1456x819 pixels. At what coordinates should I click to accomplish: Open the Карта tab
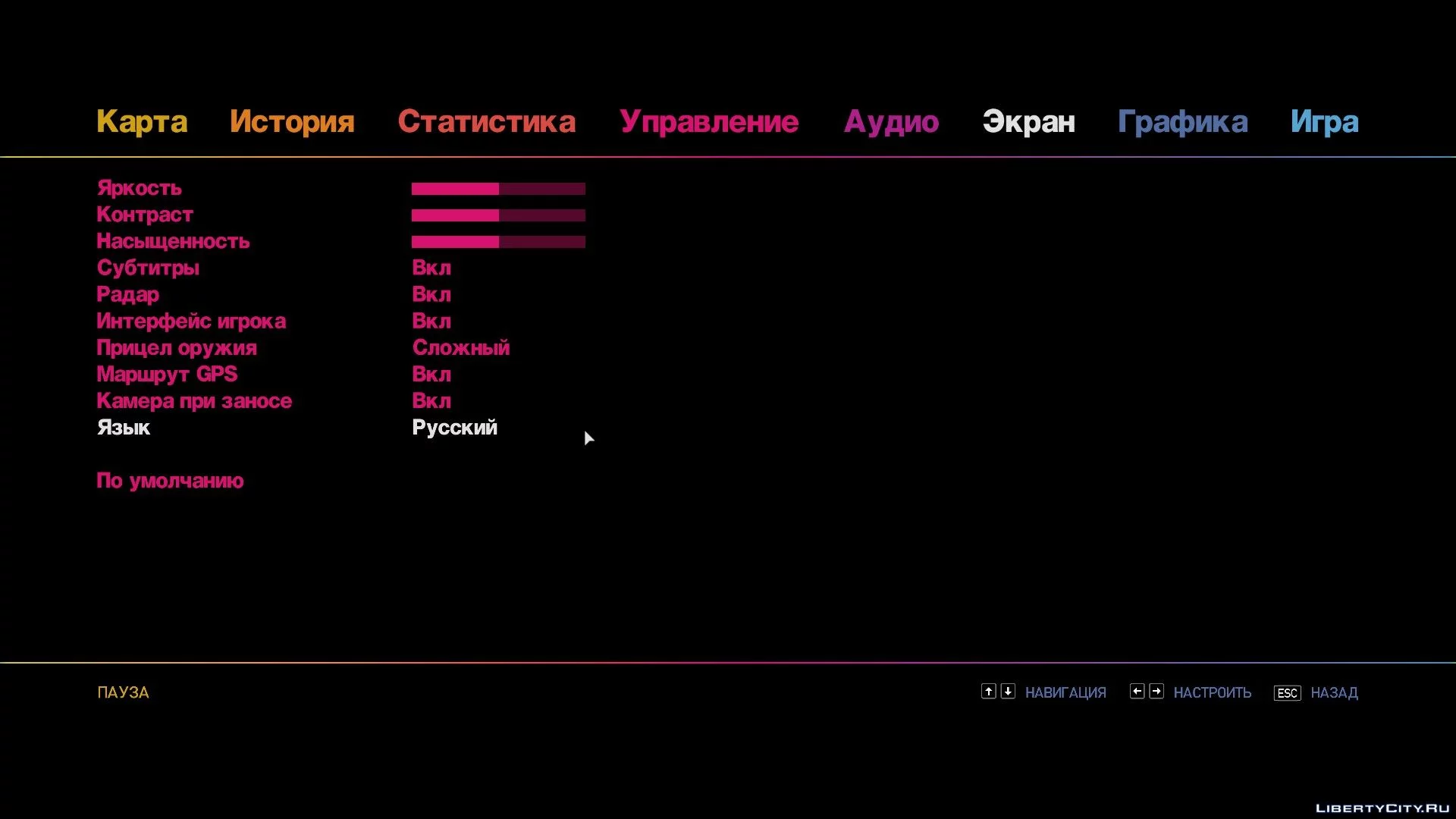pyautogui.click(x=142, y=122)
